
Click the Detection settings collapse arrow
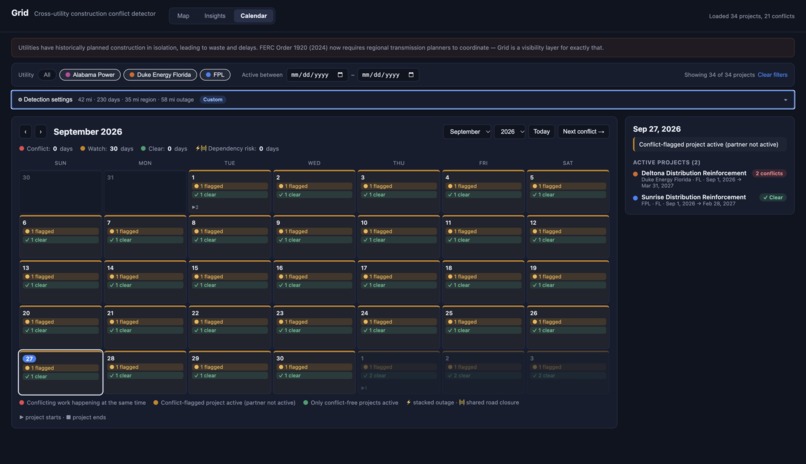[x=785, y=100]
